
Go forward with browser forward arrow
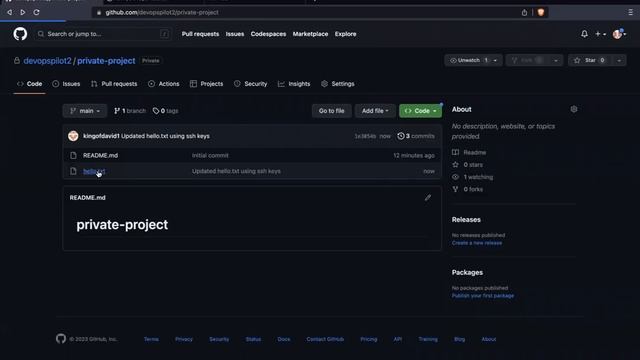point(23,12)
